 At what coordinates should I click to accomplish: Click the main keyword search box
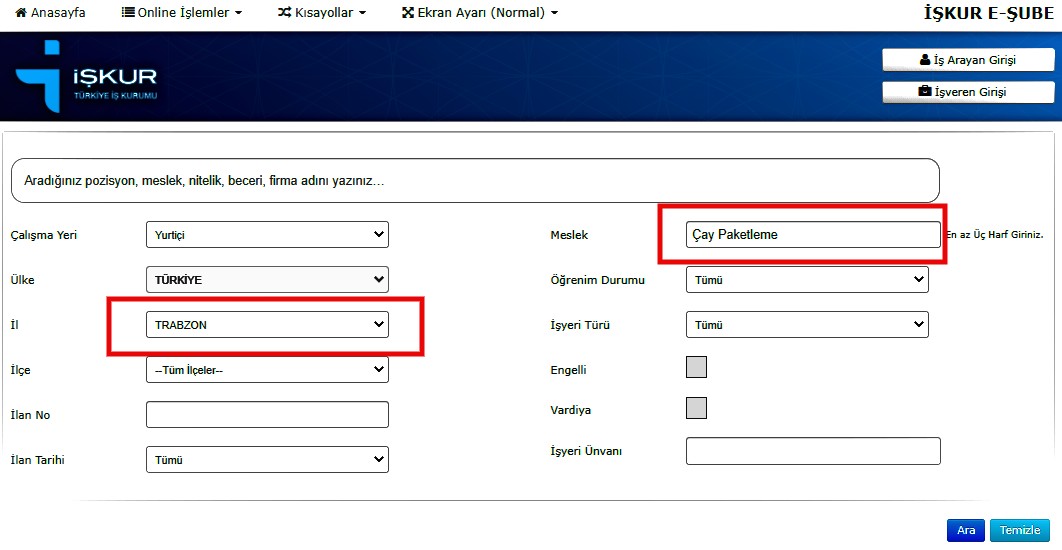tap(475, 181)
